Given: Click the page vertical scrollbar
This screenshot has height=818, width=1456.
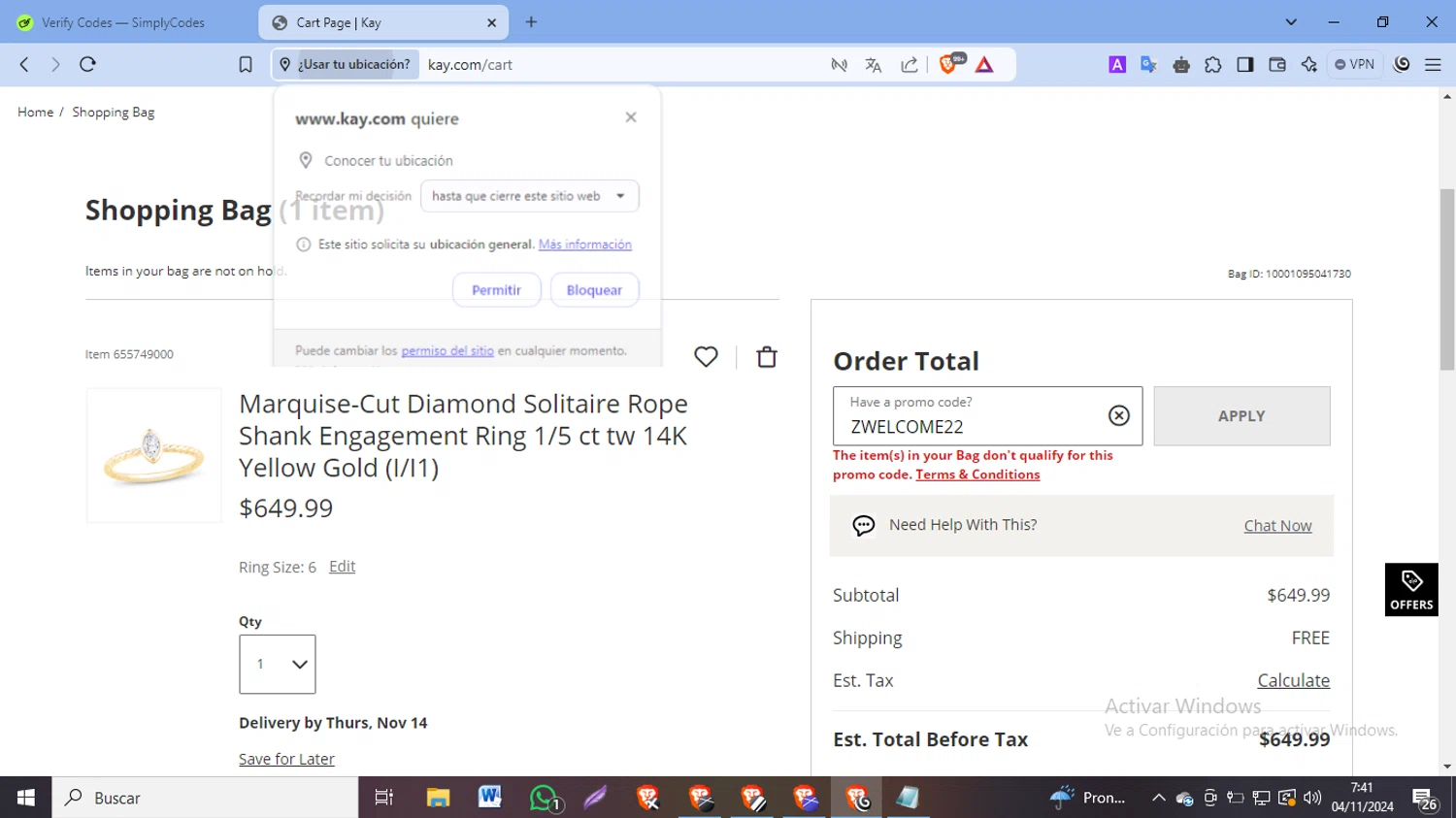Looking at the screenshot, I should coord(1447,279).
